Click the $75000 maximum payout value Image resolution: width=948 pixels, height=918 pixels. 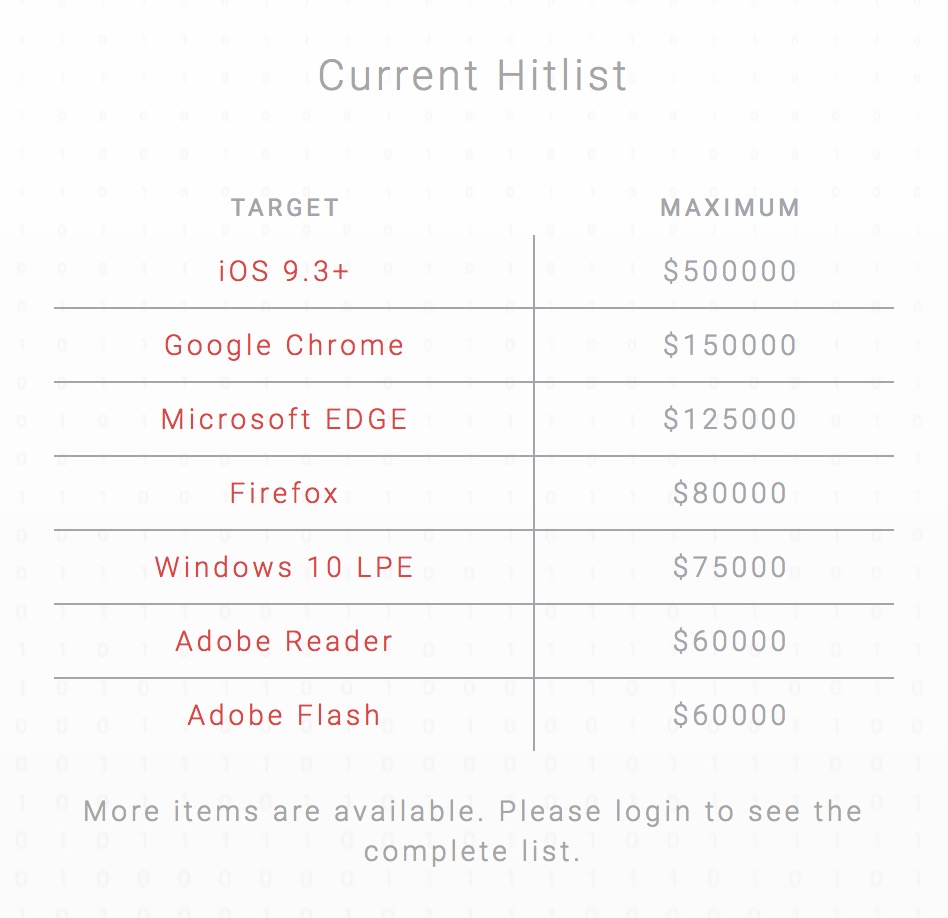pyautogui.click(x=730, y=567)
